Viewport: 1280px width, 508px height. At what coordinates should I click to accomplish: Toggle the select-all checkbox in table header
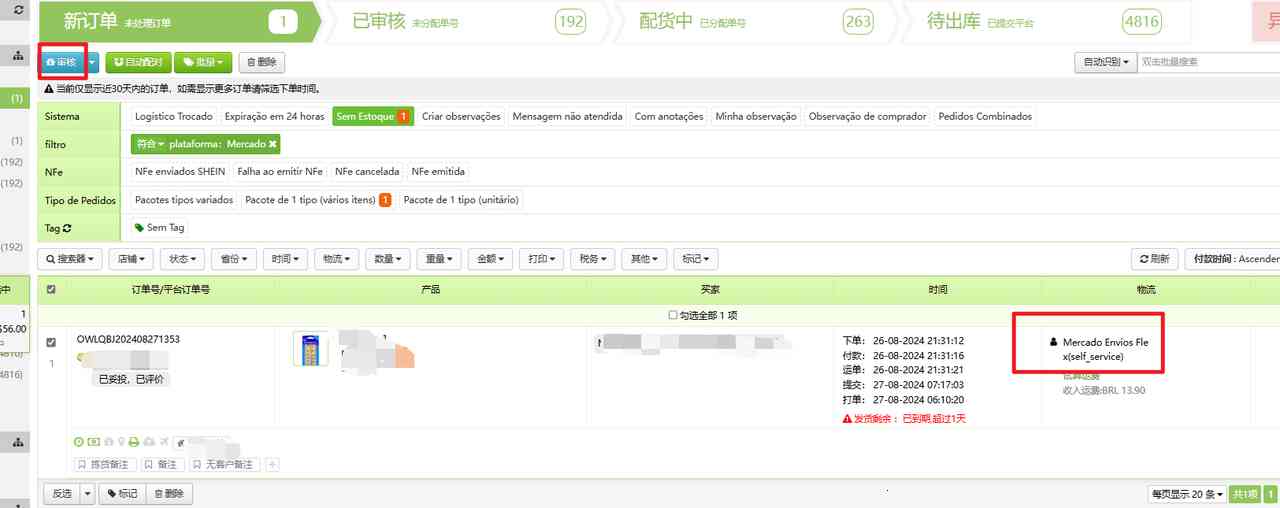pos(52,290)
